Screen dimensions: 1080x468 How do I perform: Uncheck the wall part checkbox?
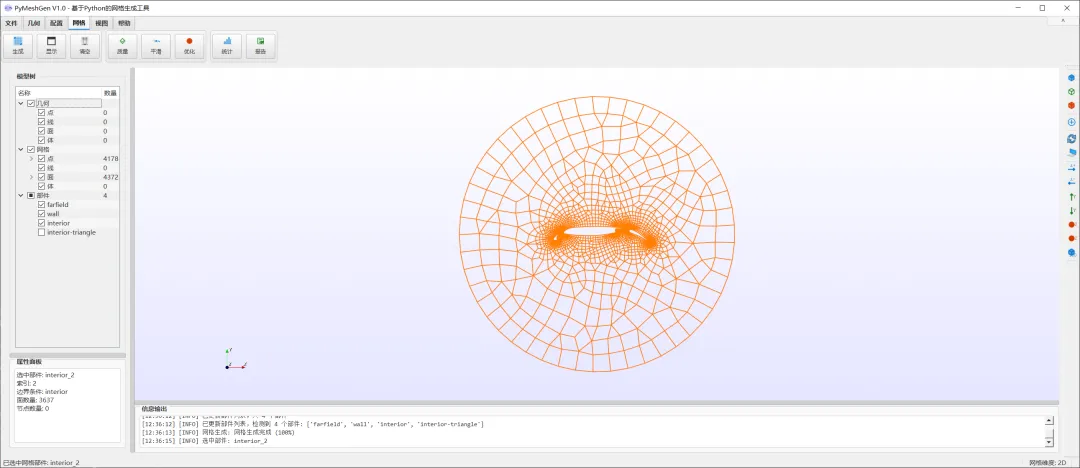[41, 214]
